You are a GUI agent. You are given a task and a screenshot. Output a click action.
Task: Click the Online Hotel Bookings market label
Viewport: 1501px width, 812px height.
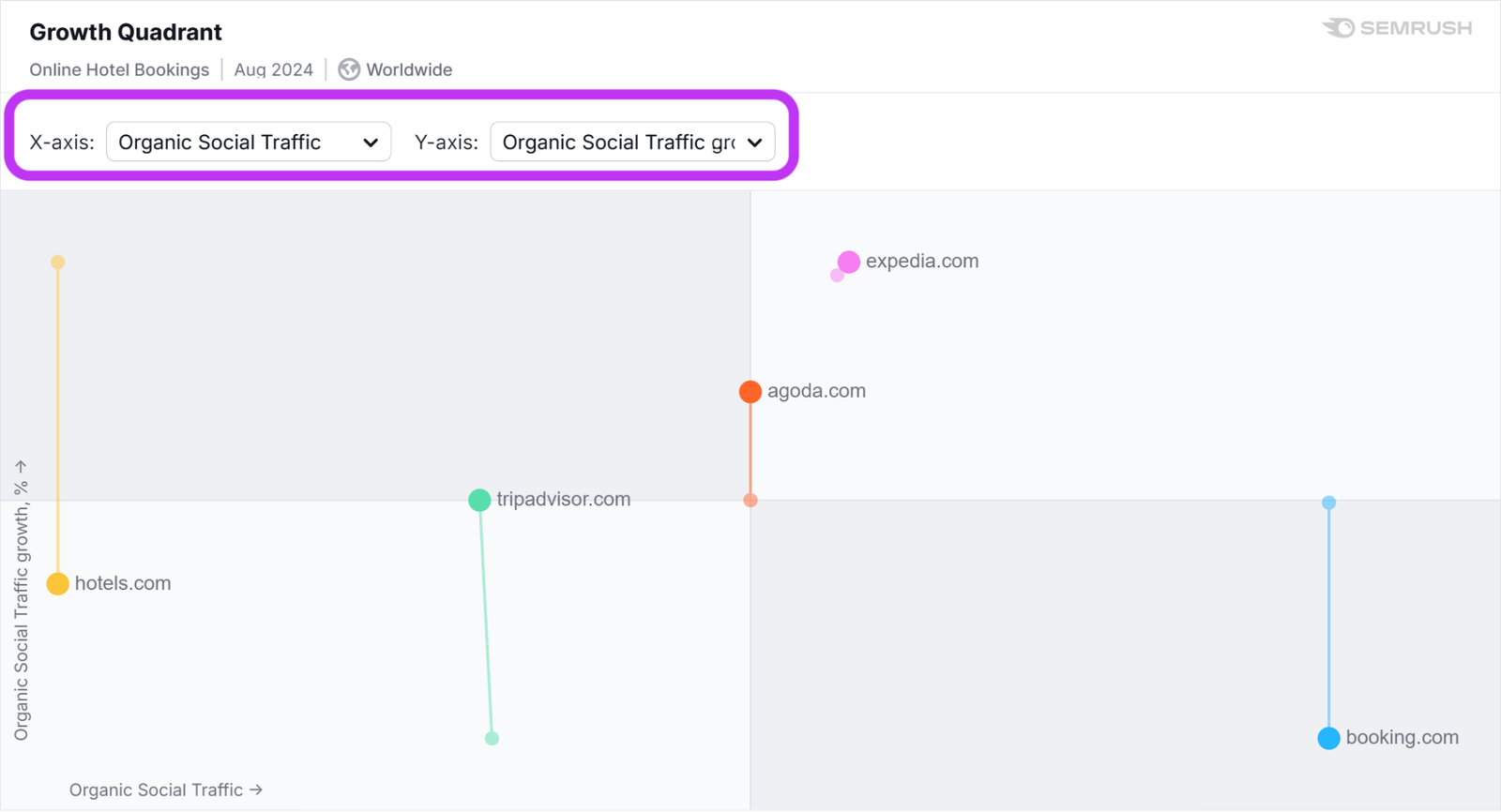coord(119,69)
